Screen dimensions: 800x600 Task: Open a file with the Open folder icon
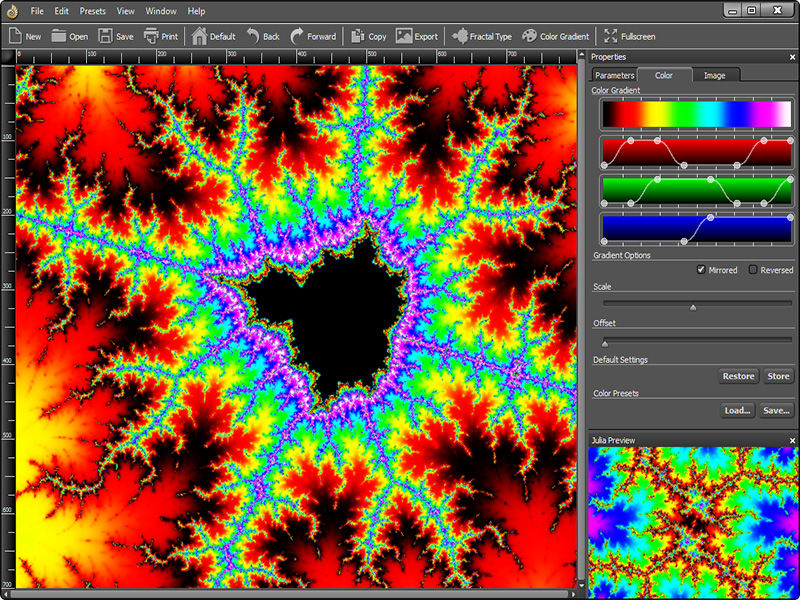59,36
